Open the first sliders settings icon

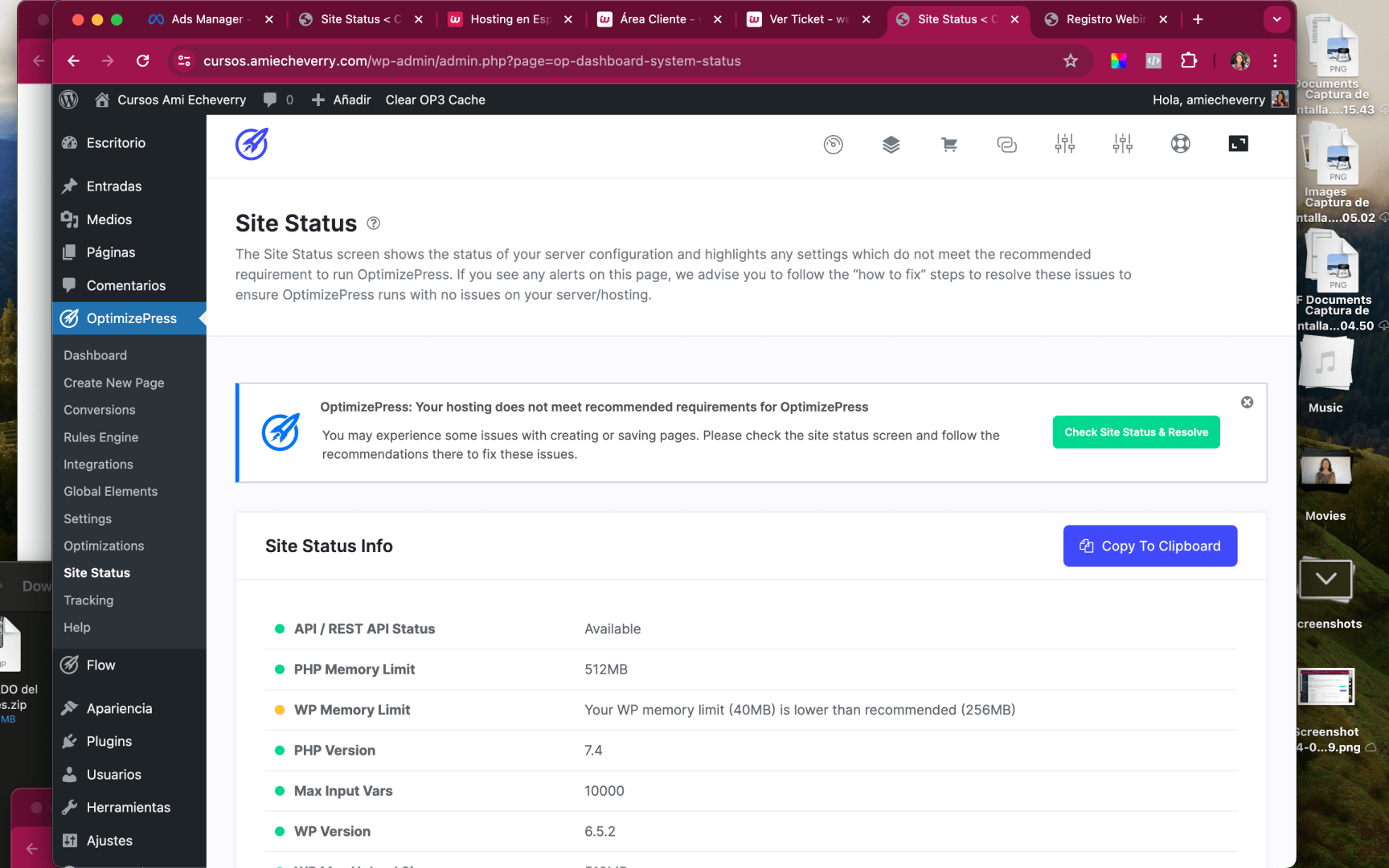(x=1064, y=144)
